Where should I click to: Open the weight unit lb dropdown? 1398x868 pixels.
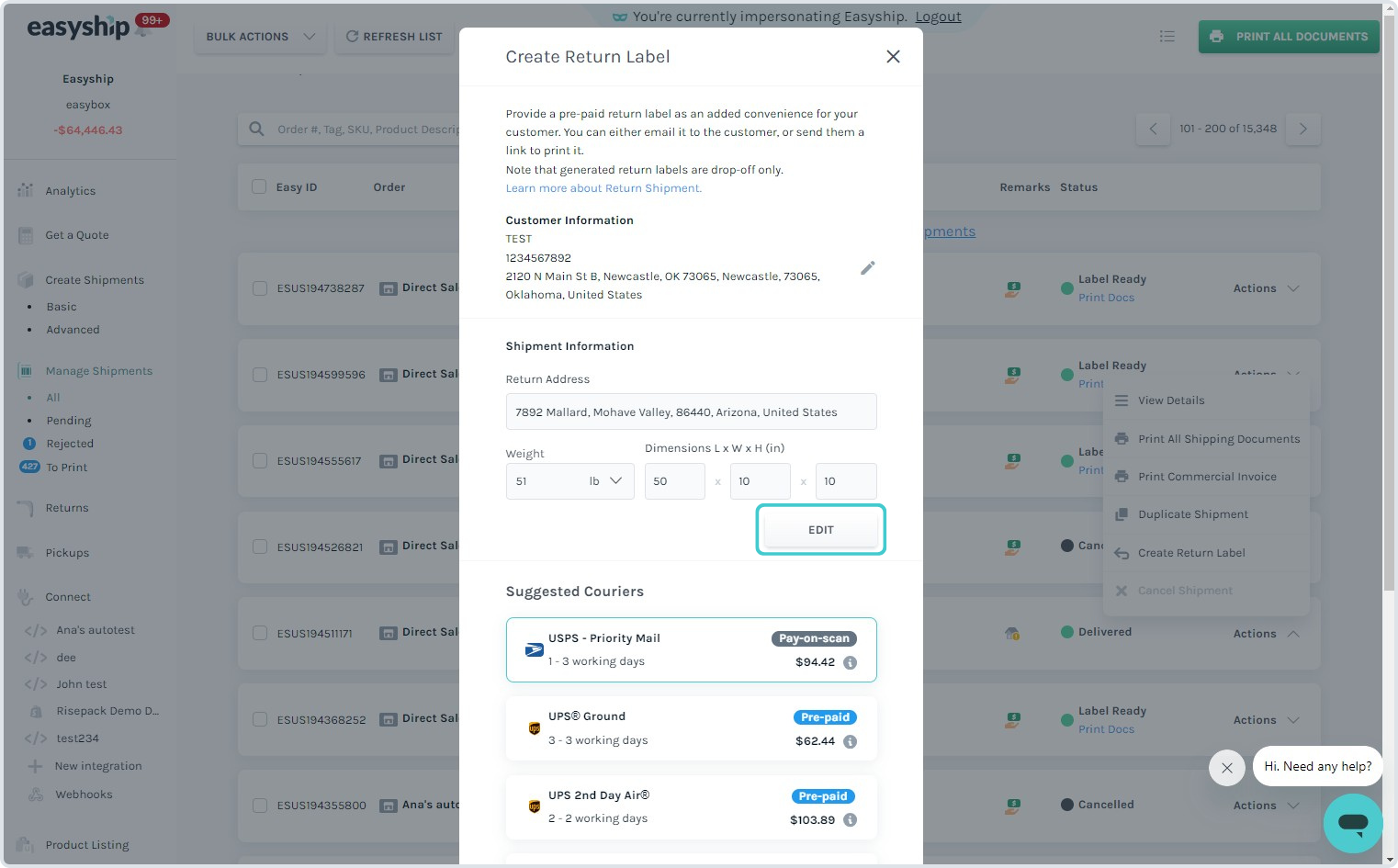point(606,481)
